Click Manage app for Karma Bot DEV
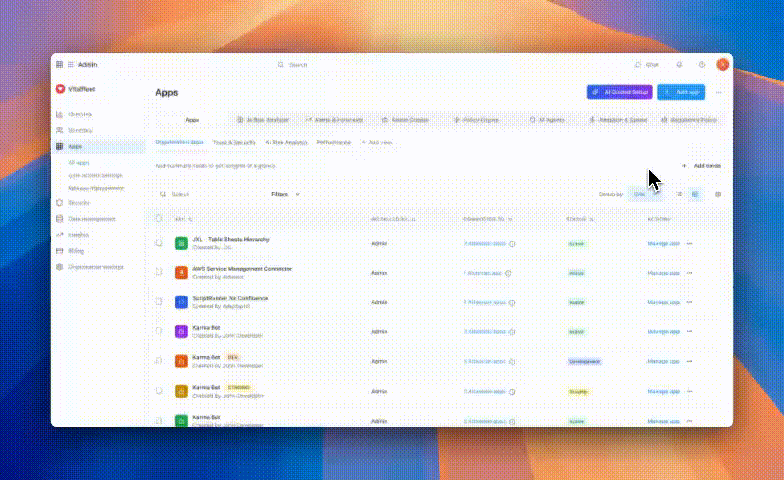 coord(664,361)
